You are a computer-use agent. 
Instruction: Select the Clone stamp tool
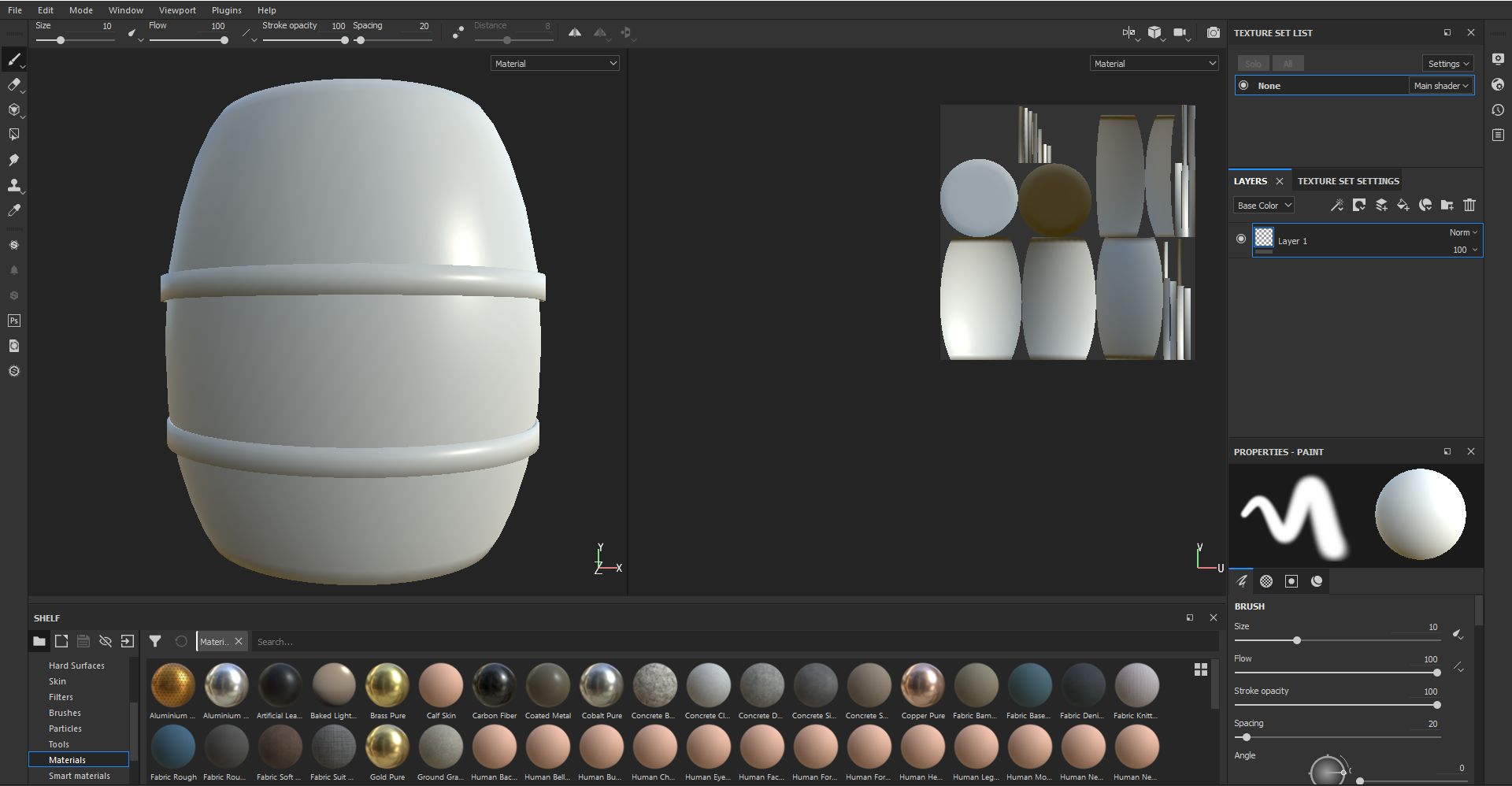[15, 186]
